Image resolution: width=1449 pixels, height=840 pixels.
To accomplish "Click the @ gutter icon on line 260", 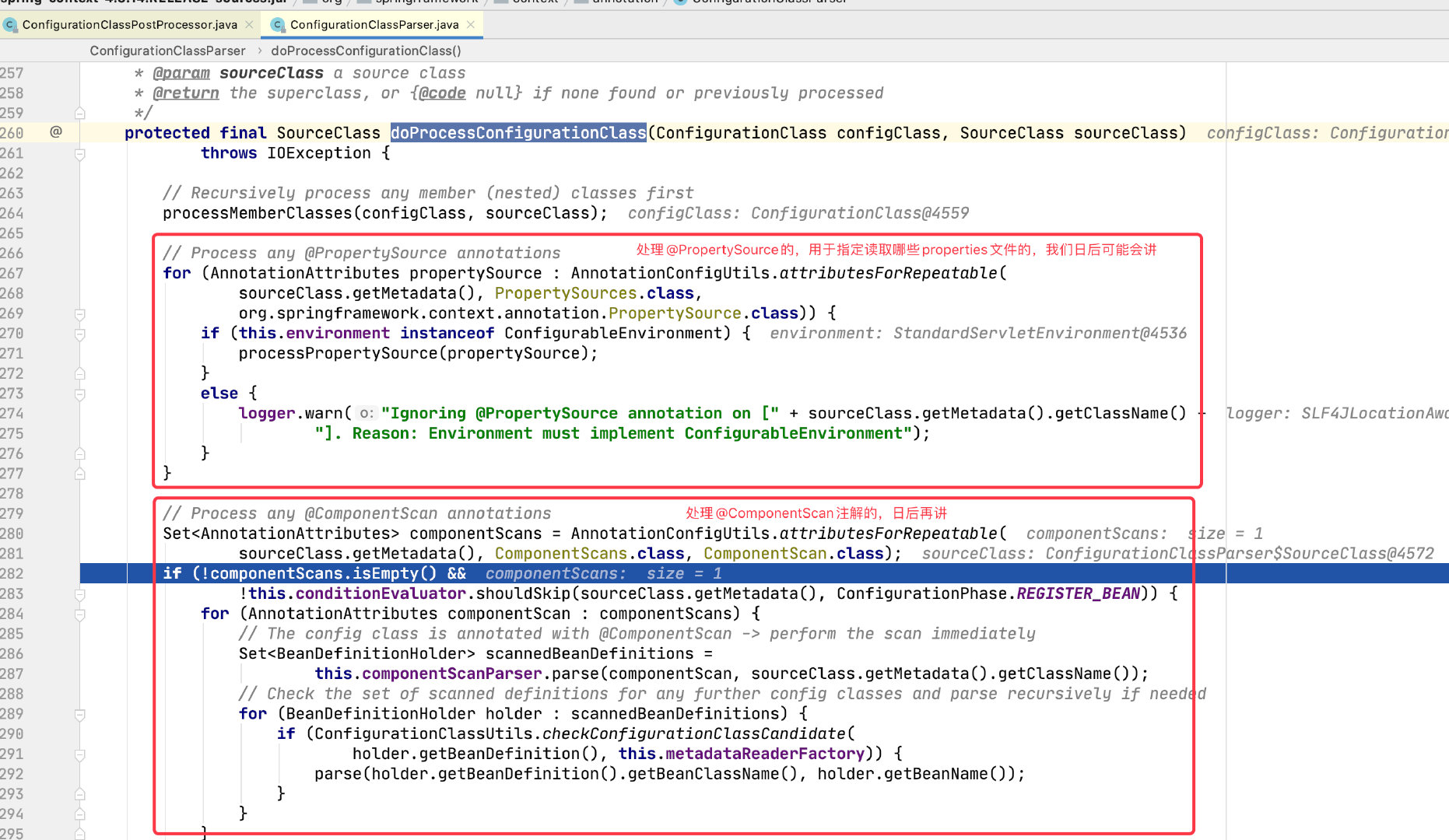I will pyautogui.click(x=56, y=132).
